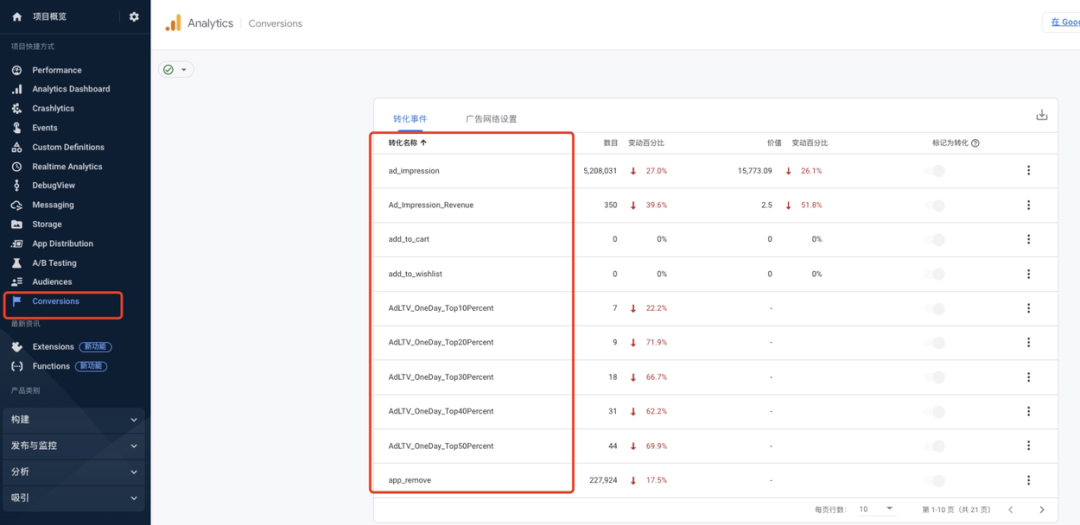This screenshot has width=1080, height=525.
Task: Click the Realtime Analytics clock icon
Action: tap(17, 166)
